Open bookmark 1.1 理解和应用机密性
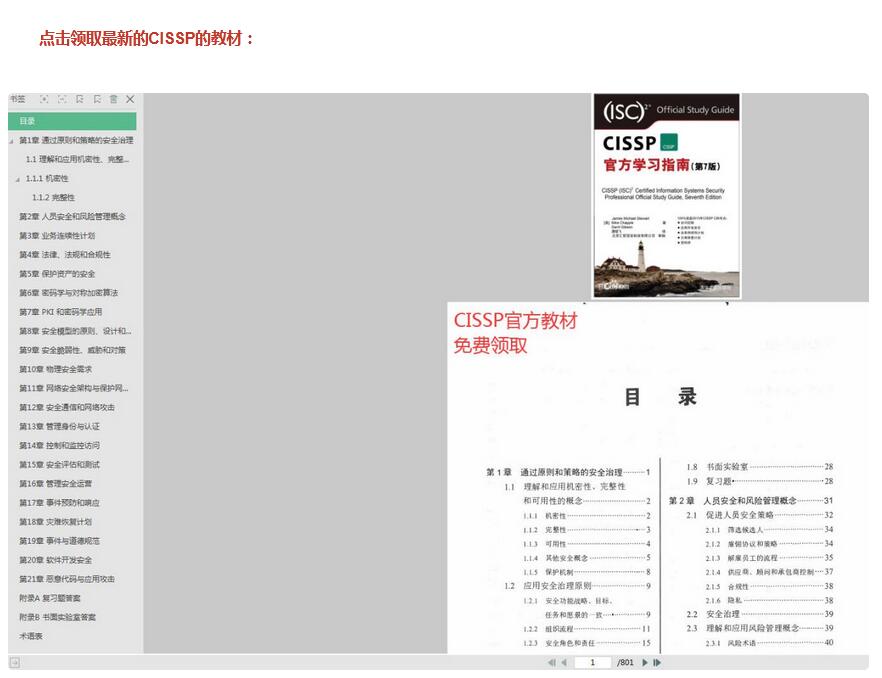 click(78, 160)
